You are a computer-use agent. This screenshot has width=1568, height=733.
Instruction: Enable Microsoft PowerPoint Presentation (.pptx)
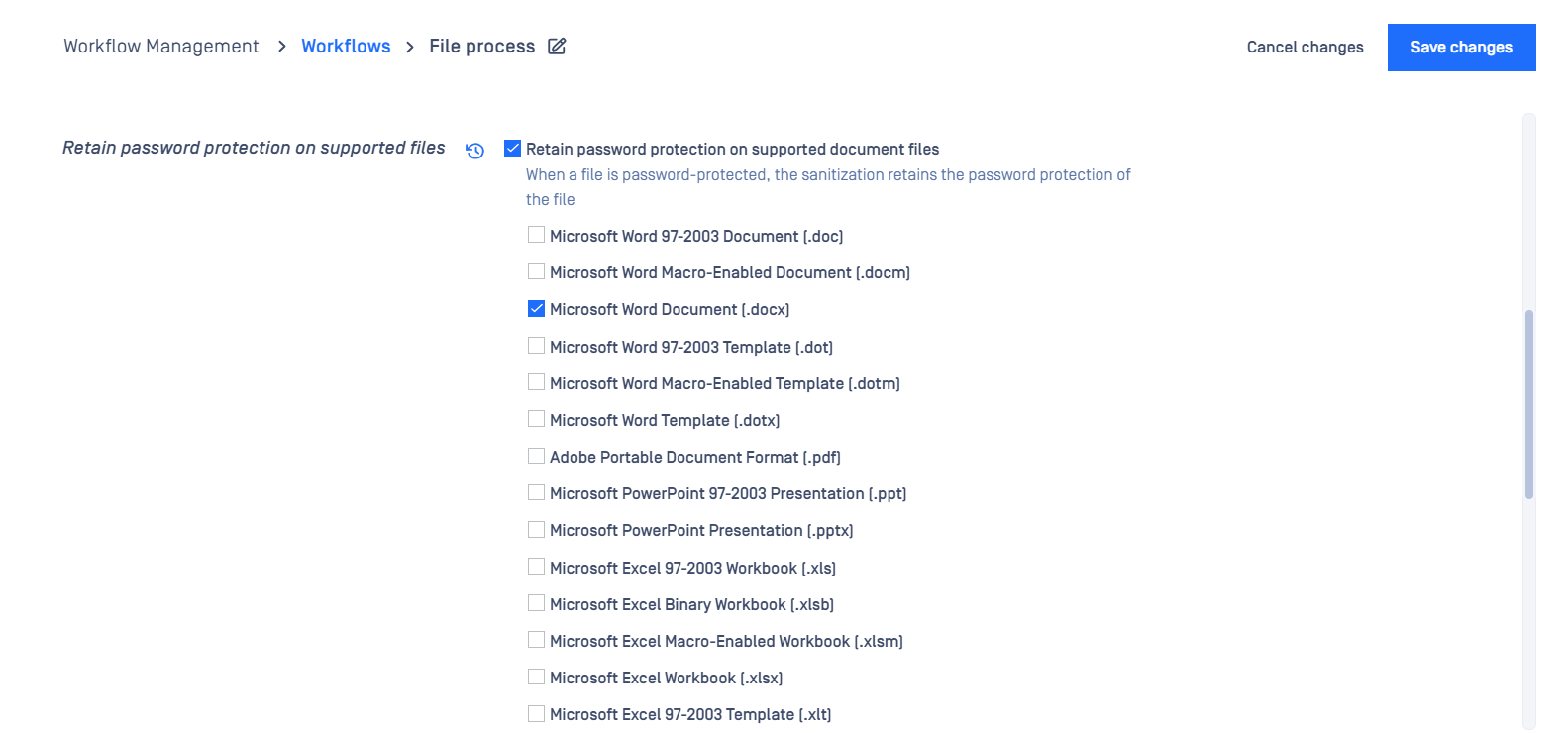[x=536, y=530]
